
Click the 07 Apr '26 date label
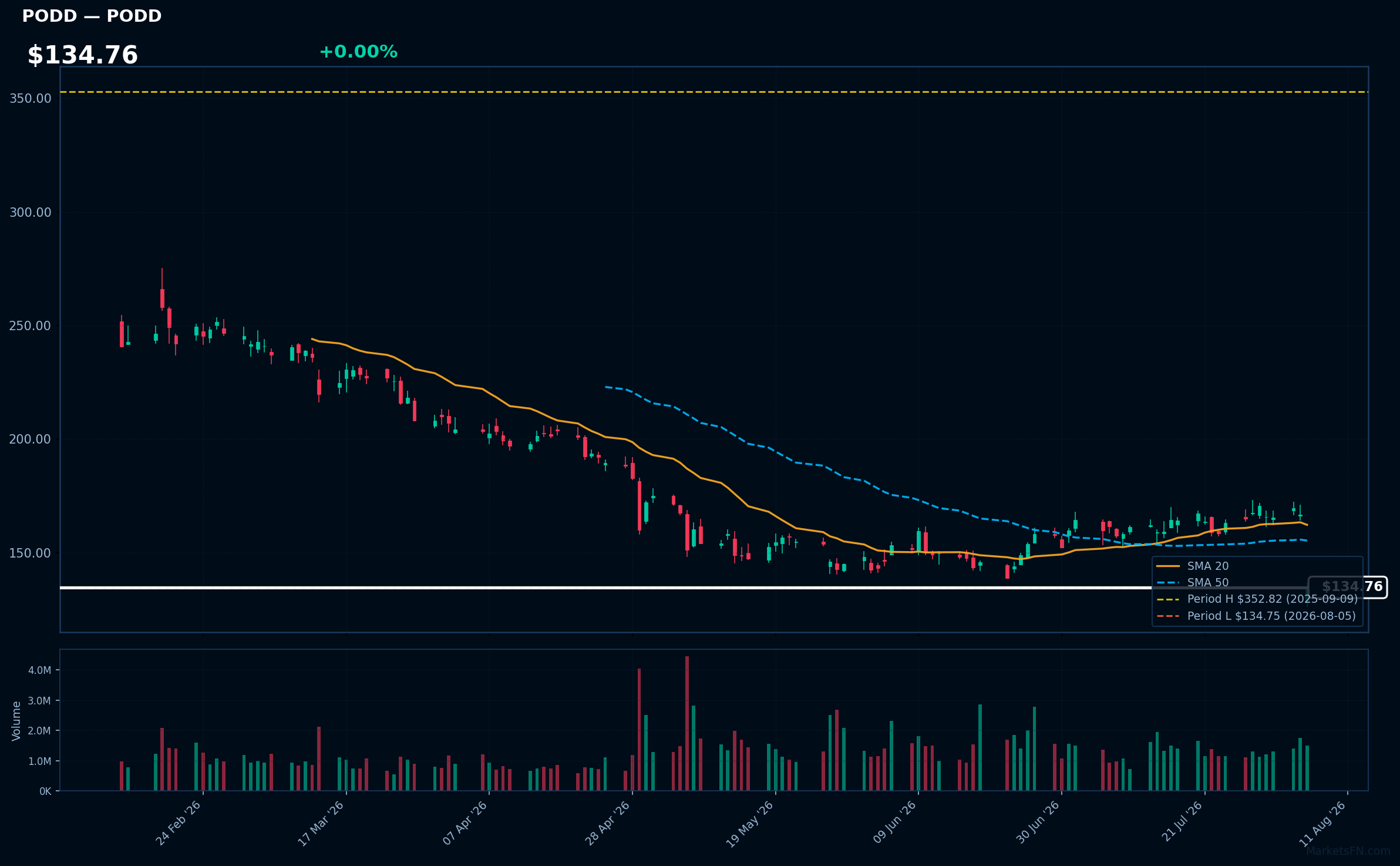(x=465, y=823)
